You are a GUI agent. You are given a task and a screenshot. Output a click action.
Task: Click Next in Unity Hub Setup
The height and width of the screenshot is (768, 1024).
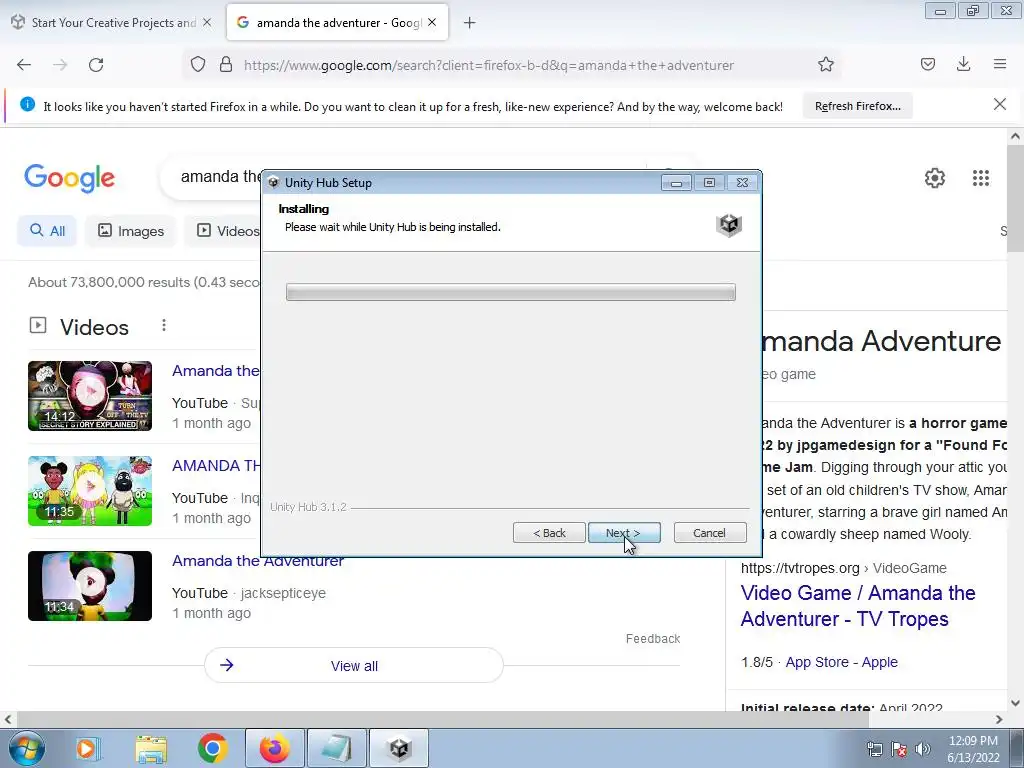624,533
